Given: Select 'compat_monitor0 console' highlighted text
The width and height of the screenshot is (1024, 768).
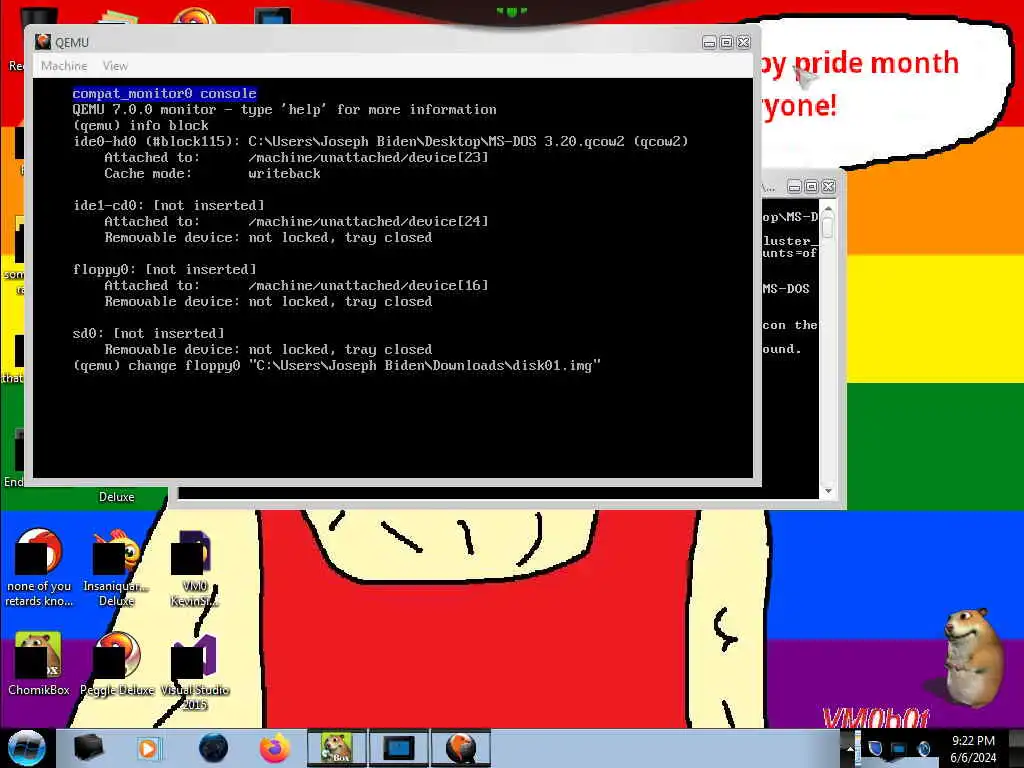Looking at the screenshot, I should pyautogui.click(x=165, y=93).
